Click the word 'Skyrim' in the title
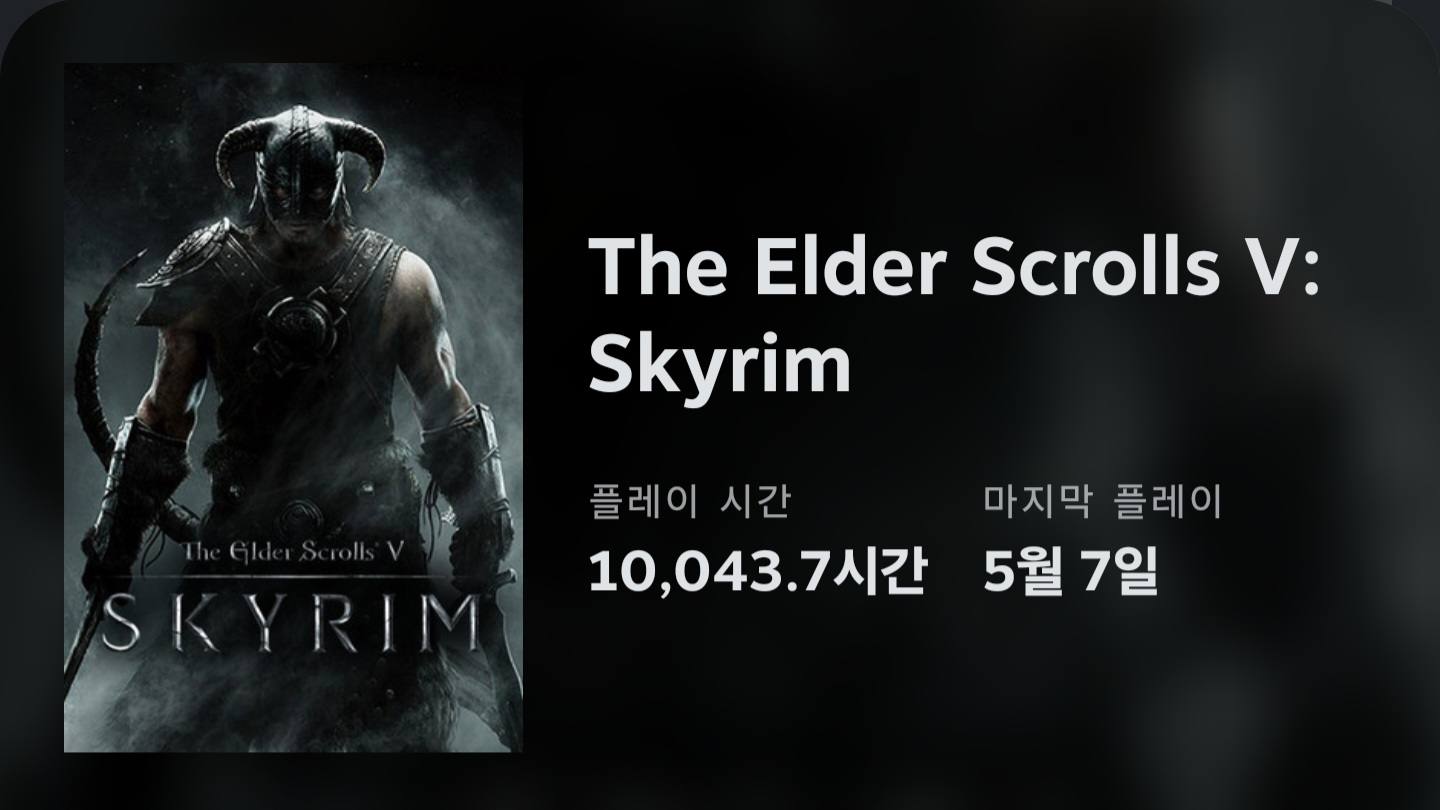 (719, 365)
